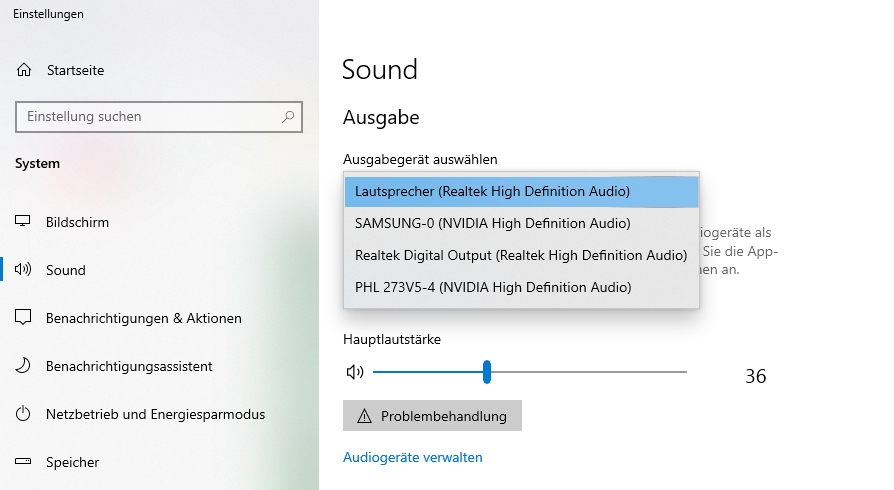Click the Speicher drive icon
The image size is (894, 490).
[x=23, y=461]
